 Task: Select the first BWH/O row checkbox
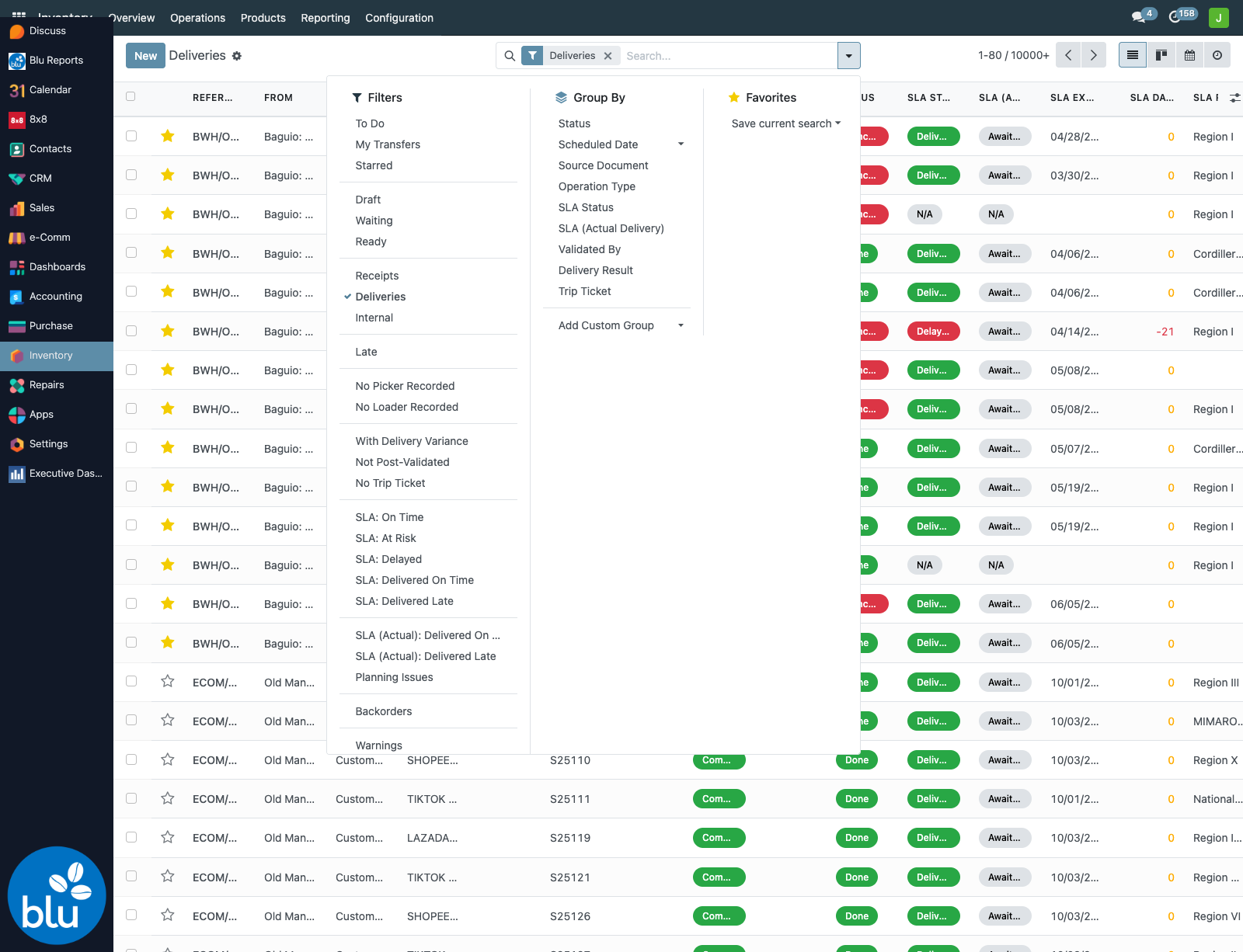tap(131, 136)
